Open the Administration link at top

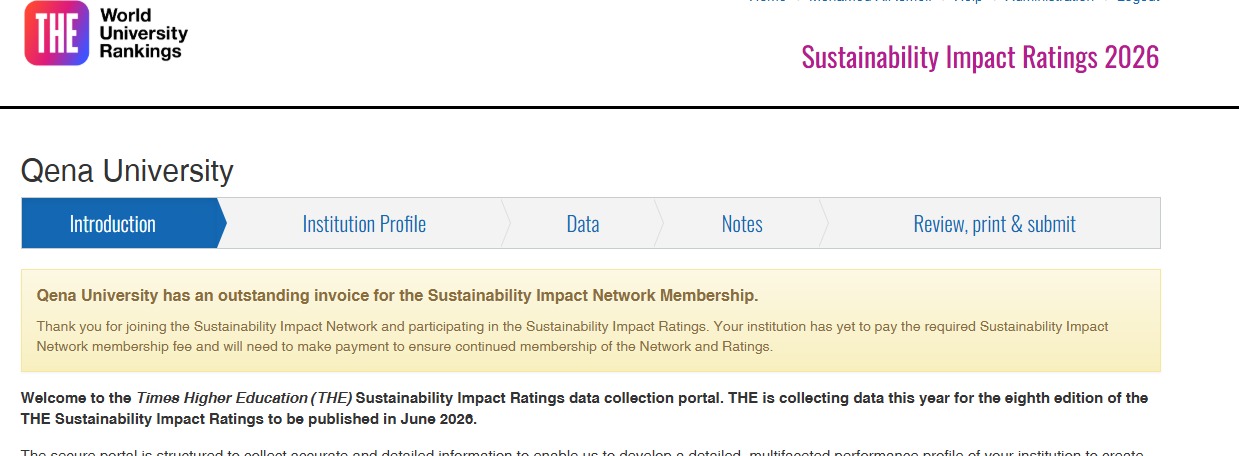pos(1048,2)
